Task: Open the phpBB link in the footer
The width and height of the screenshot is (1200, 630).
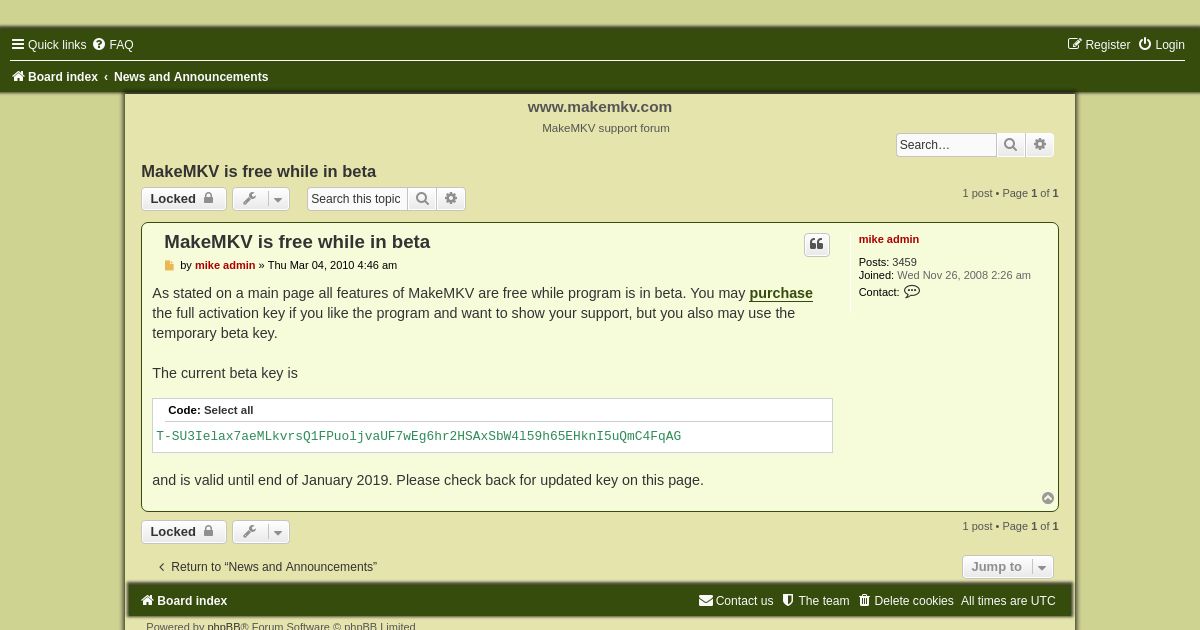Action: 224,626
